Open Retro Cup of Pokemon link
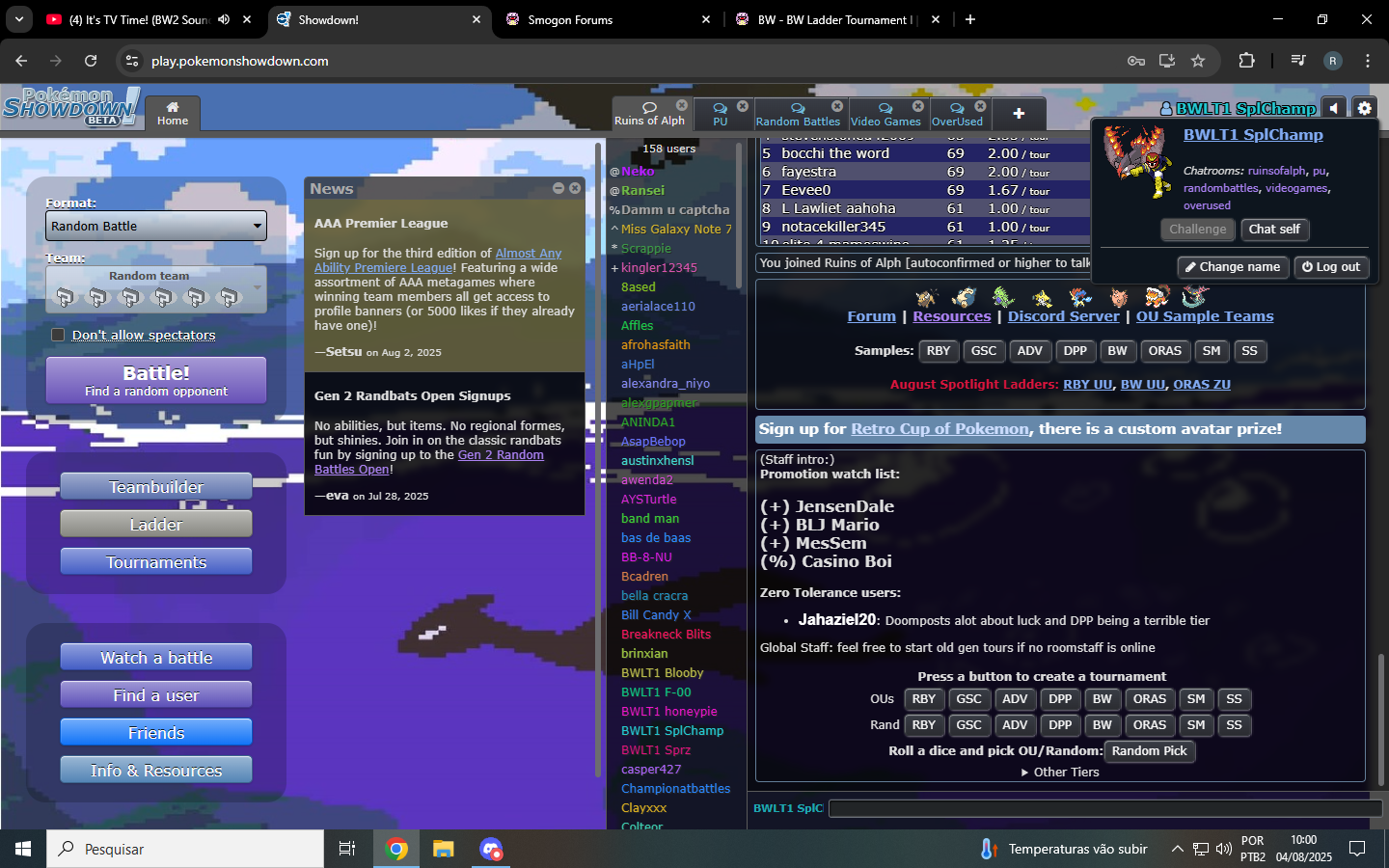Image resolution: width=1389 pixels, height=868 pixels. [940, 429]
